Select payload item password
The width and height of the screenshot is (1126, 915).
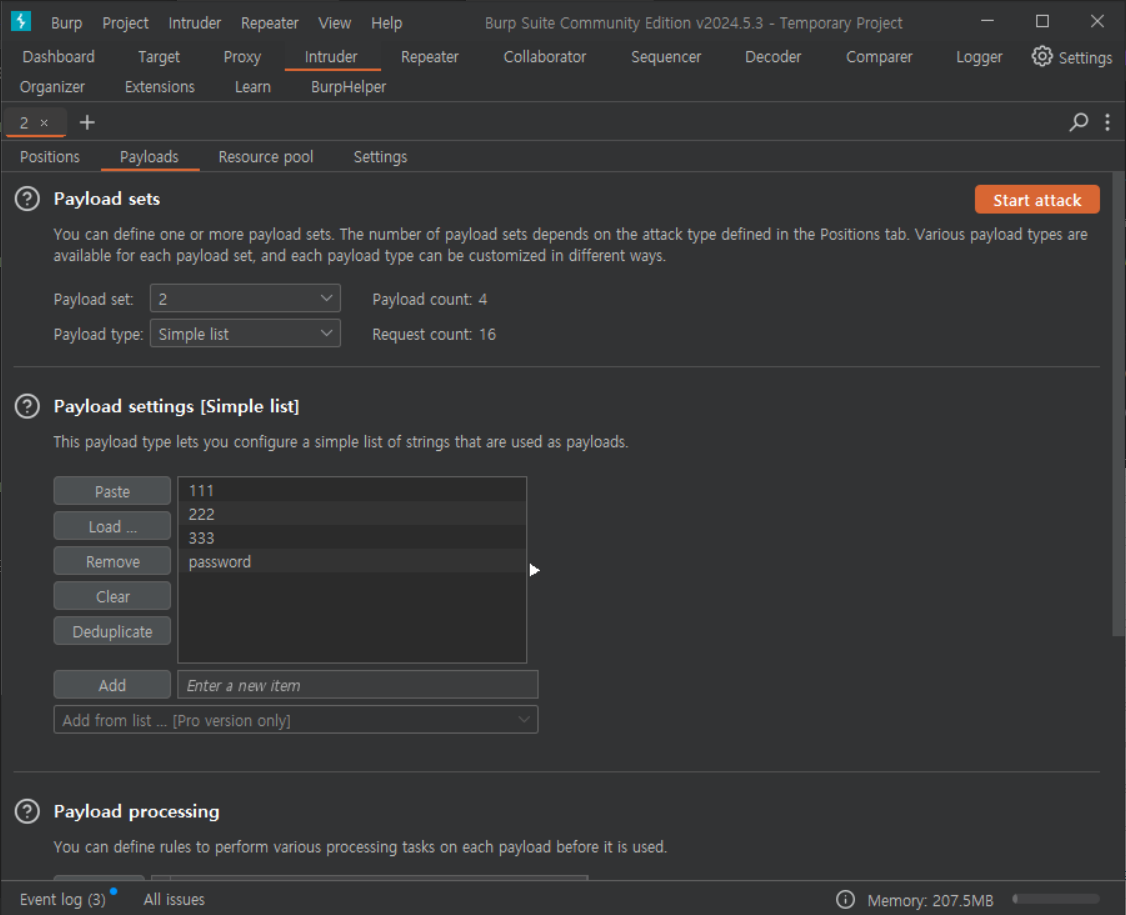tap(352, 561)
